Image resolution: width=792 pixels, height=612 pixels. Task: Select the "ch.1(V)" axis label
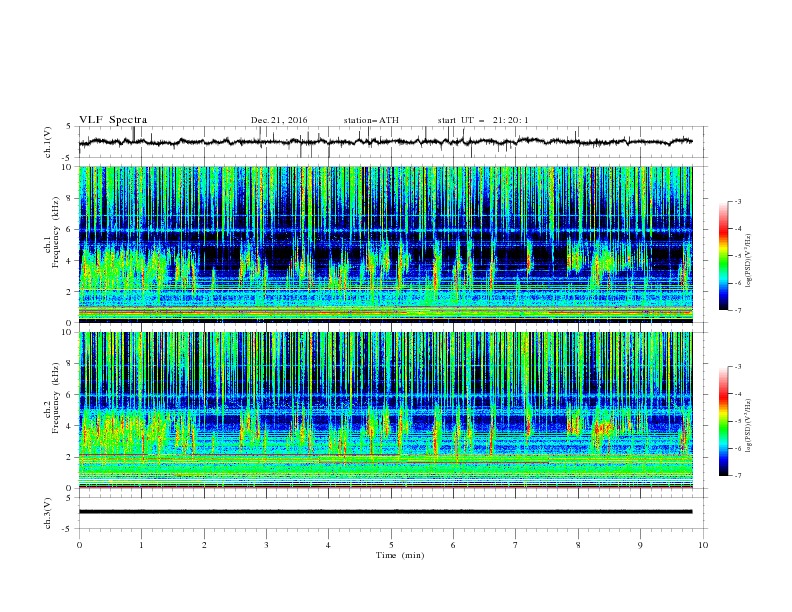(48, 143)
